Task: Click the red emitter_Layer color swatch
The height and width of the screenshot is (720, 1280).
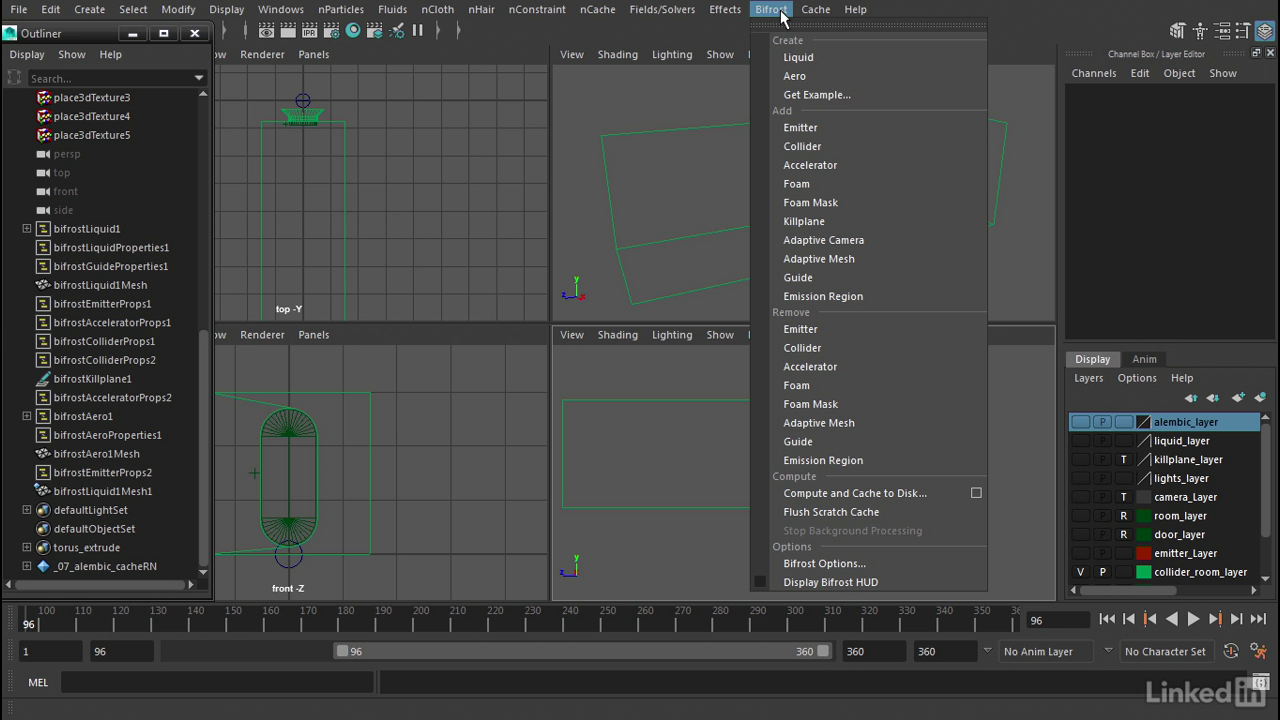Action: [x=1144, y=553]
